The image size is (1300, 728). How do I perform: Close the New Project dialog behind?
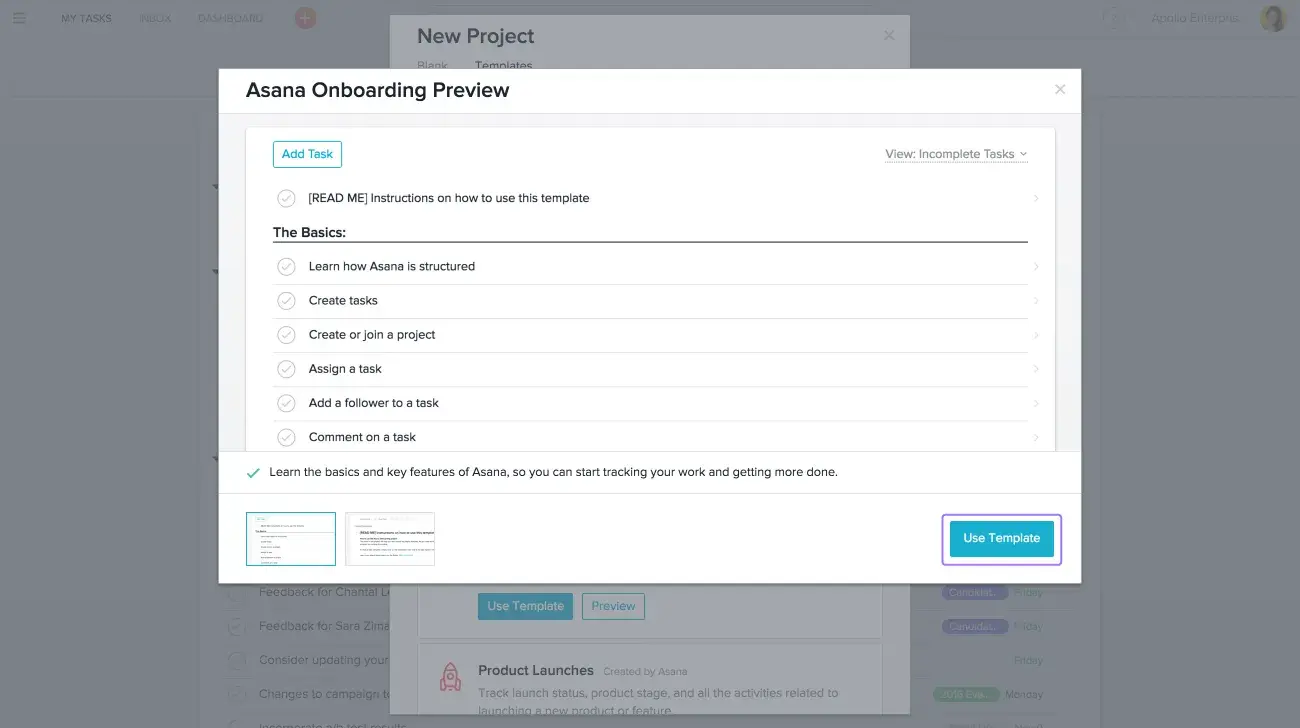(x=889, y=35)
